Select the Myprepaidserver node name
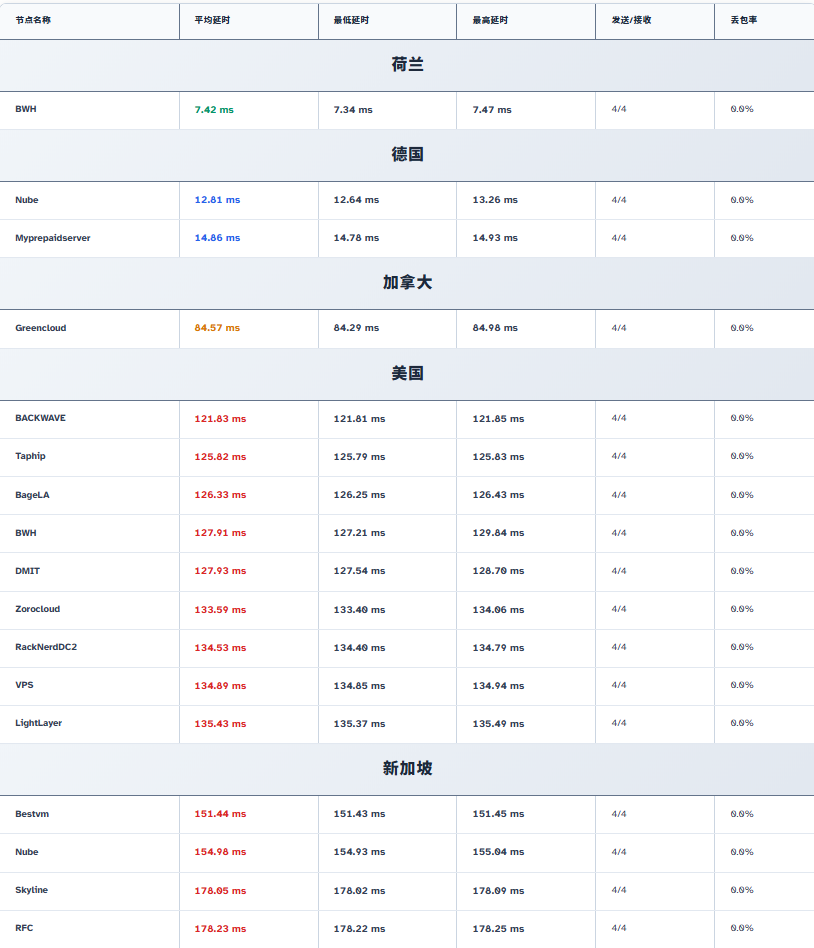Screen dimensions: 814x948 point(52,238)
